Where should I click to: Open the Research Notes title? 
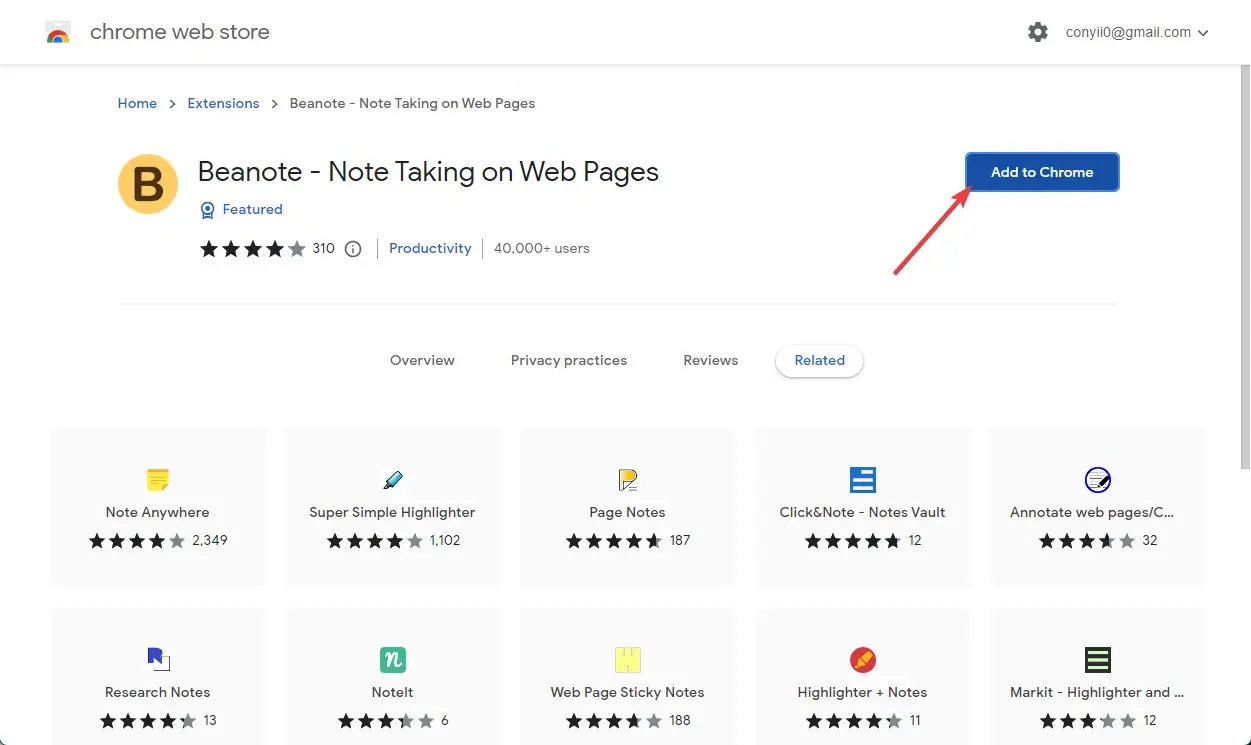tap(157, 692)
